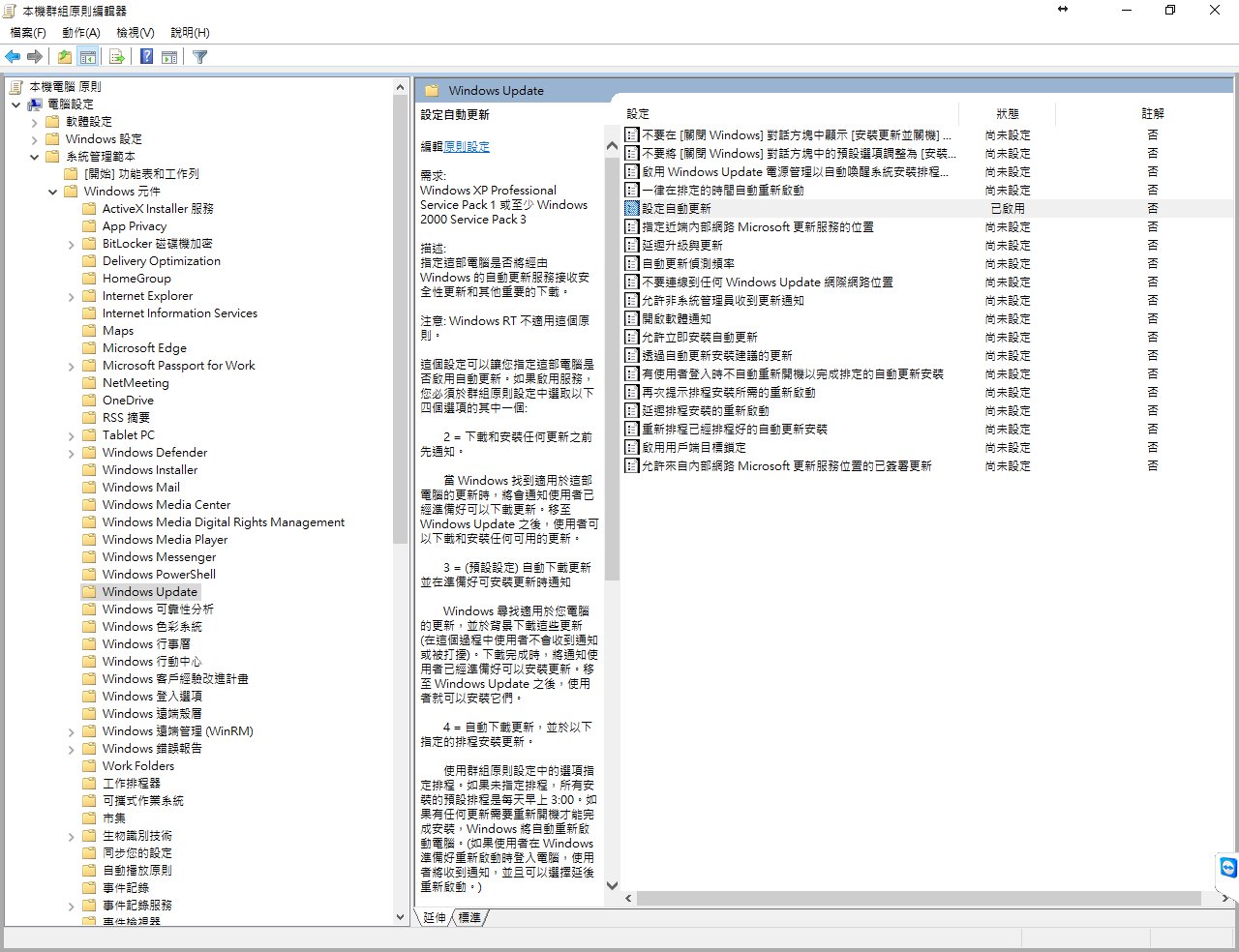1239x952 pixels.
Task: Select the 指定近端內部網路 Microsoft 更新服務的位置 policy
Action: coord(758,226)
